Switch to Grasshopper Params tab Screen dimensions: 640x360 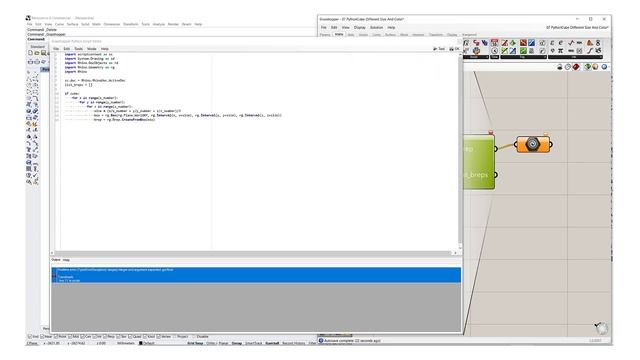click(x=325, y=35)
